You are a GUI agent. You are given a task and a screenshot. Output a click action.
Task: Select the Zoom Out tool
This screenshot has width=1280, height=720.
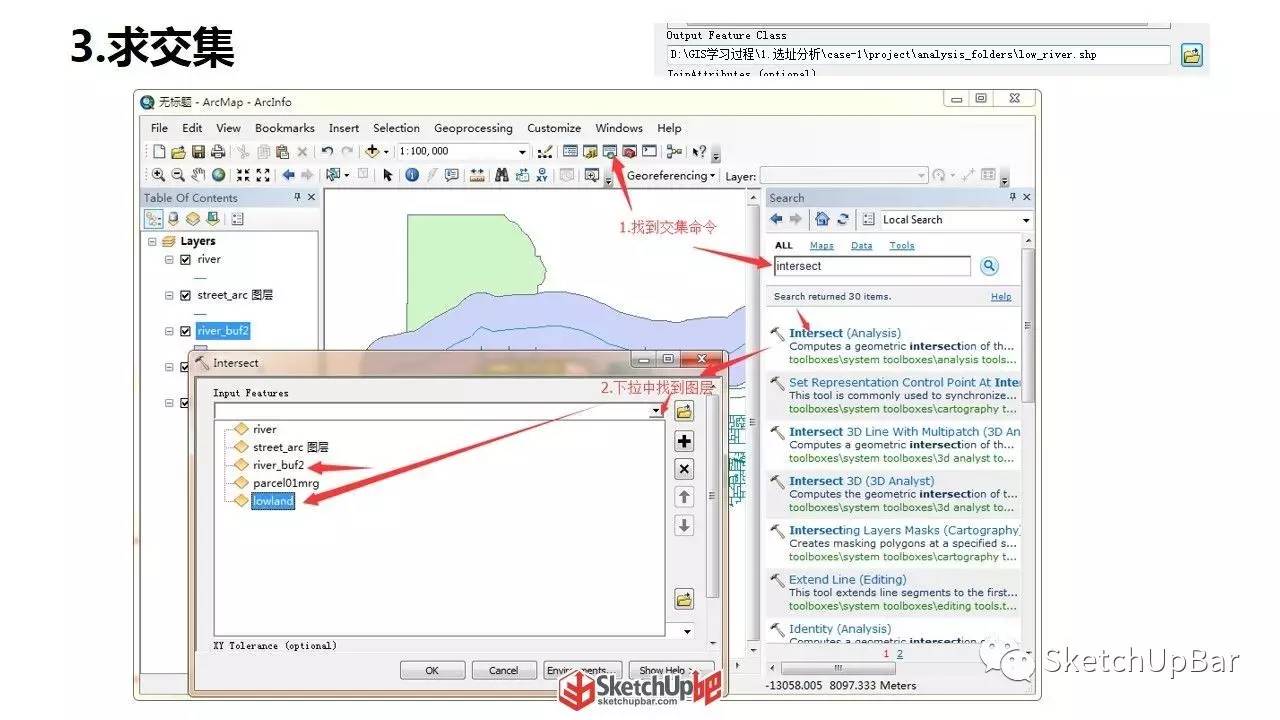coord(178,175)
